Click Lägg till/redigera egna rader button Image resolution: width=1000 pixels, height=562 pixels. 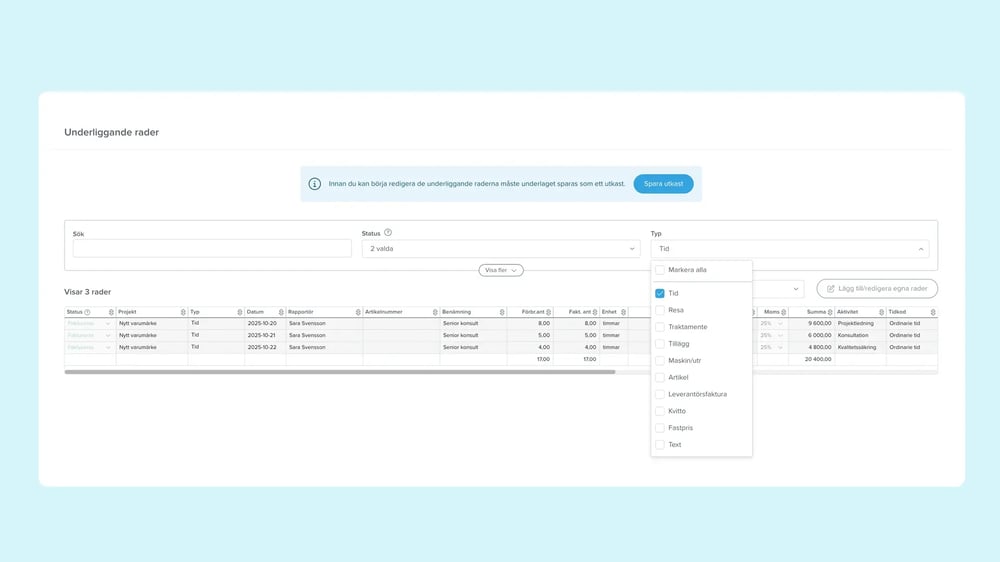pos(877,288)
